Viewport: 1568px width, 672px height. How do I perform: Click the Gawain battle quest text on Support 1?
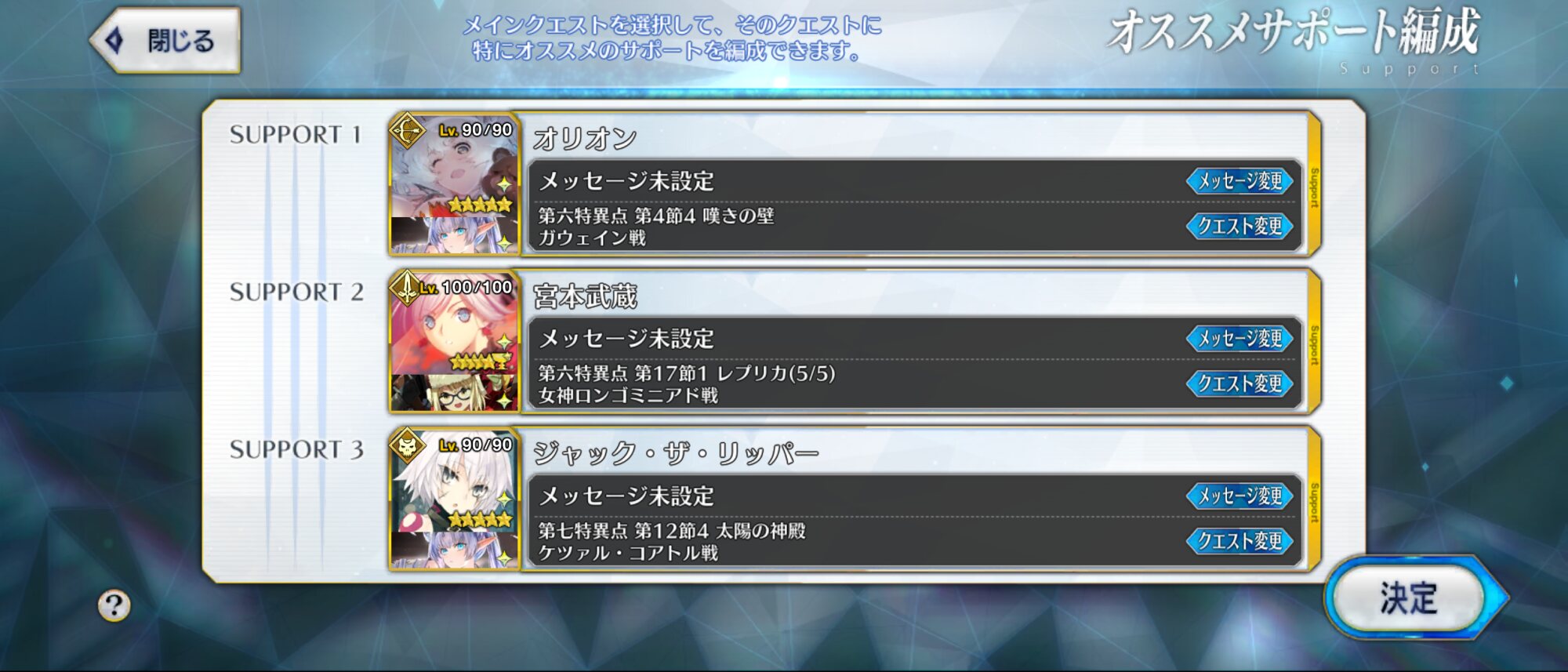[592, 238]
